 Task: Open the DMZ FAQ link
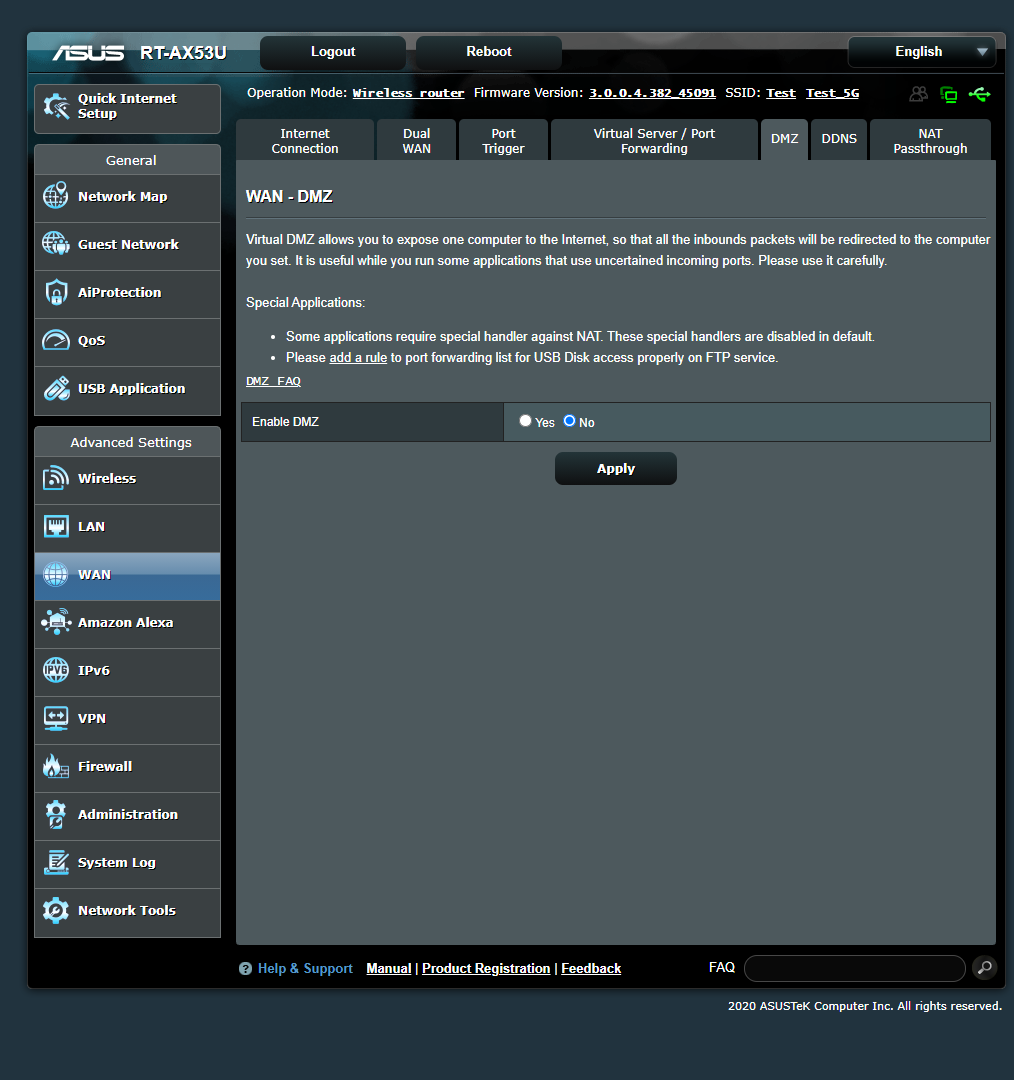point(273,381)
